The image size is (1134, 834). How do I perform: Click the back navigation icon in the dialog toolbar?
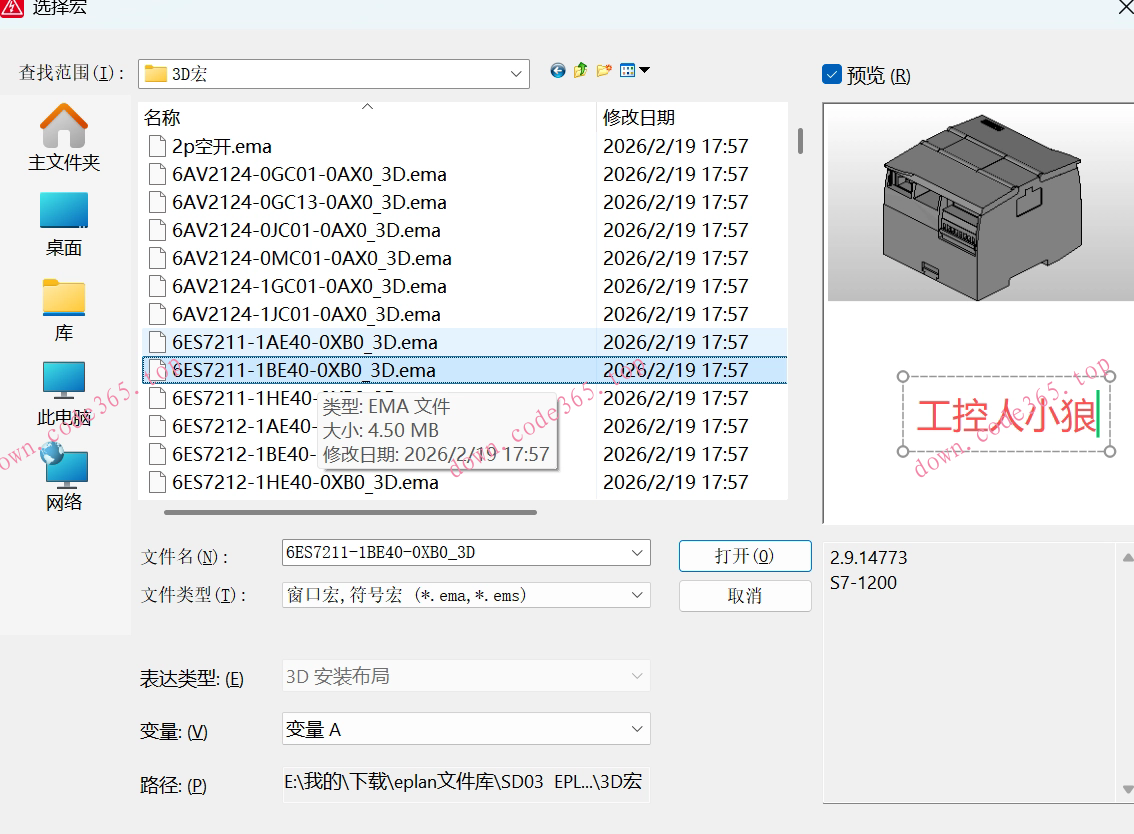pyautogui.click(x=558, y=70)
